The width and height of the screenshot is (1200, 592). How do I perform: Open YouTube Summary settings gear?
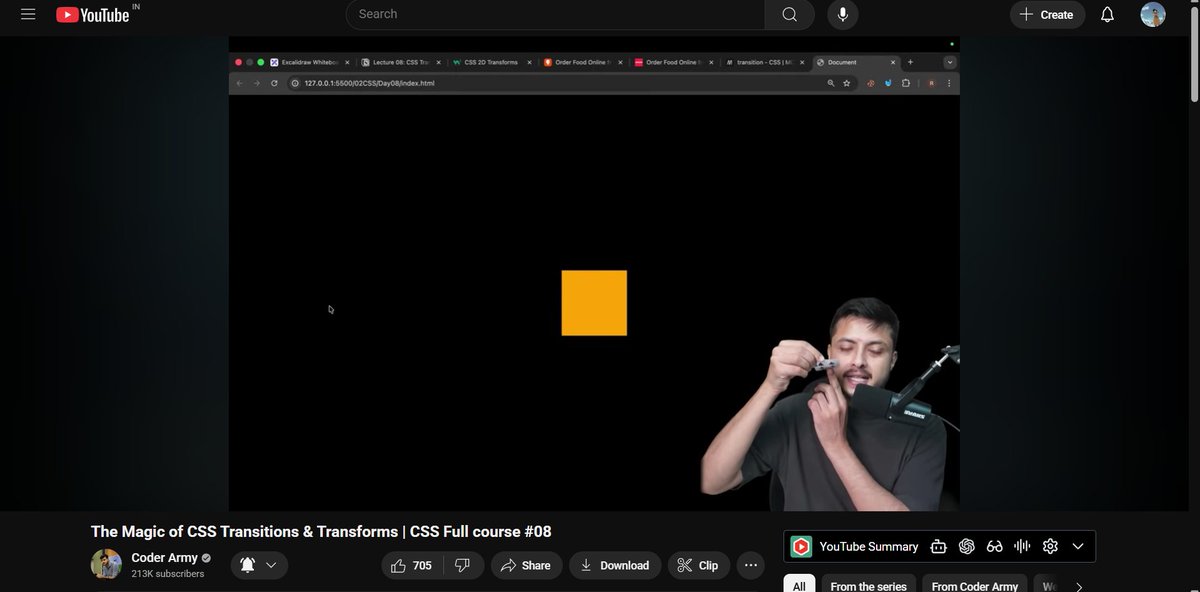[x=1050, y=546]
